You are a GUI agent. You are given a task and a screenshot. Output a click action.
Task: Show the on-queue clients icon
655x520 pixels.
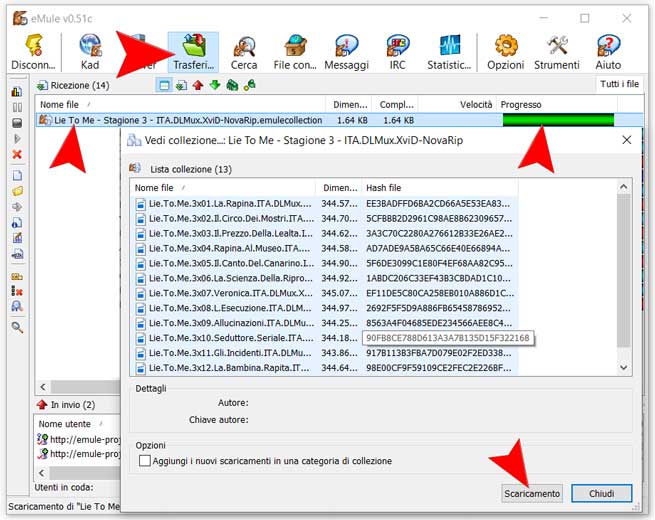[232, 85]
